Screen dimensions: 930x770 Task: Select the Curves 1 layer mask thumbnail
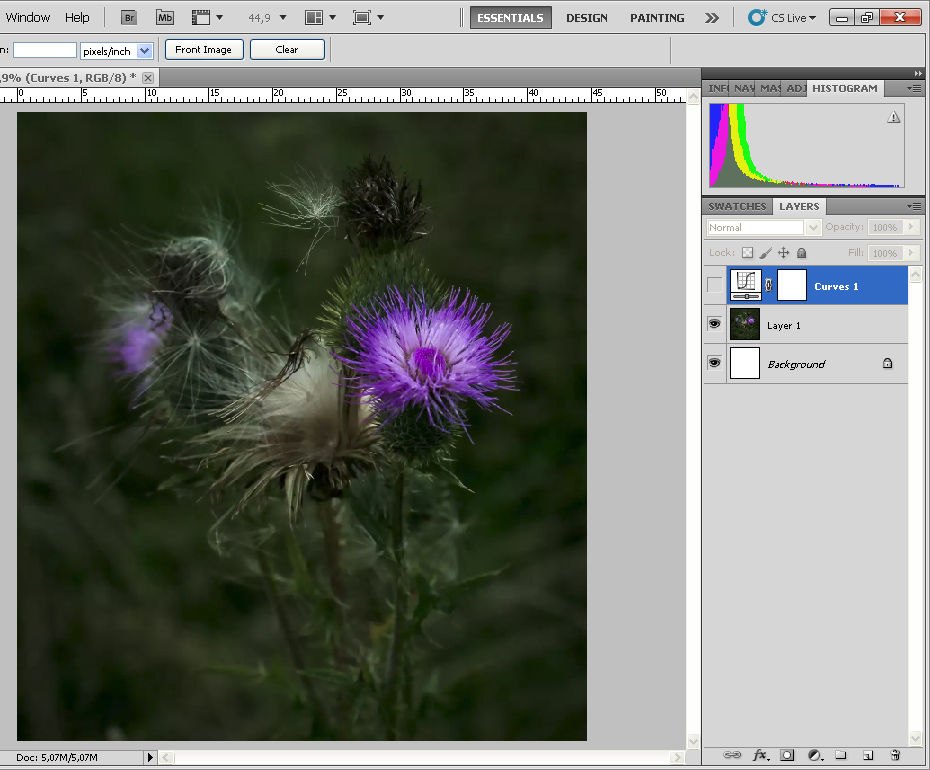[792, 286]
